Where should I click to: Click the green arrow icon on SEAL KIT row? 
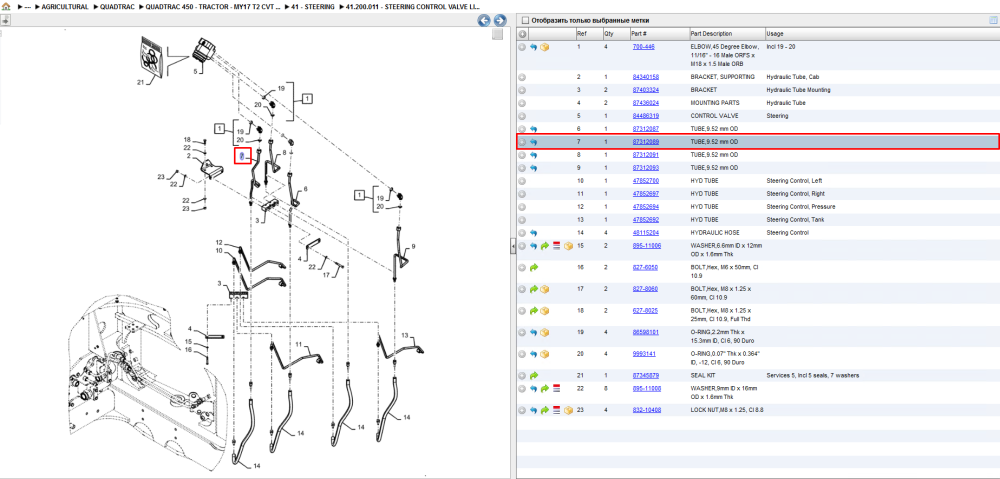pyautogui.click(x=533, y=376)
